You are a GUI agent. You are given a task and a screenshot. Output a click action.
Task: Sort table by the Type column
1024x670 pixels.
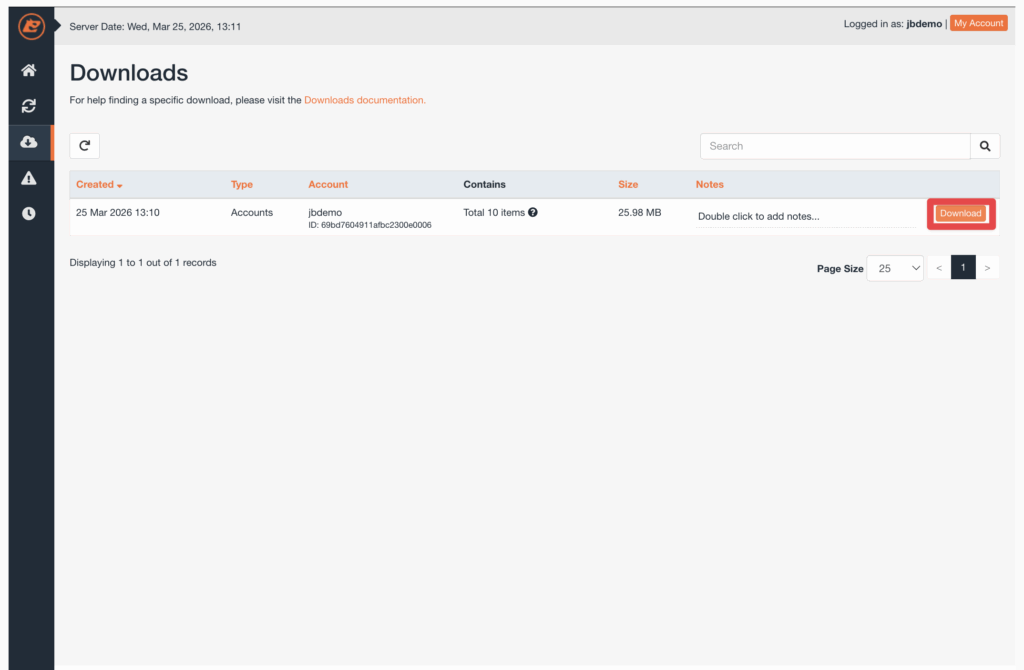click(242, 185)
